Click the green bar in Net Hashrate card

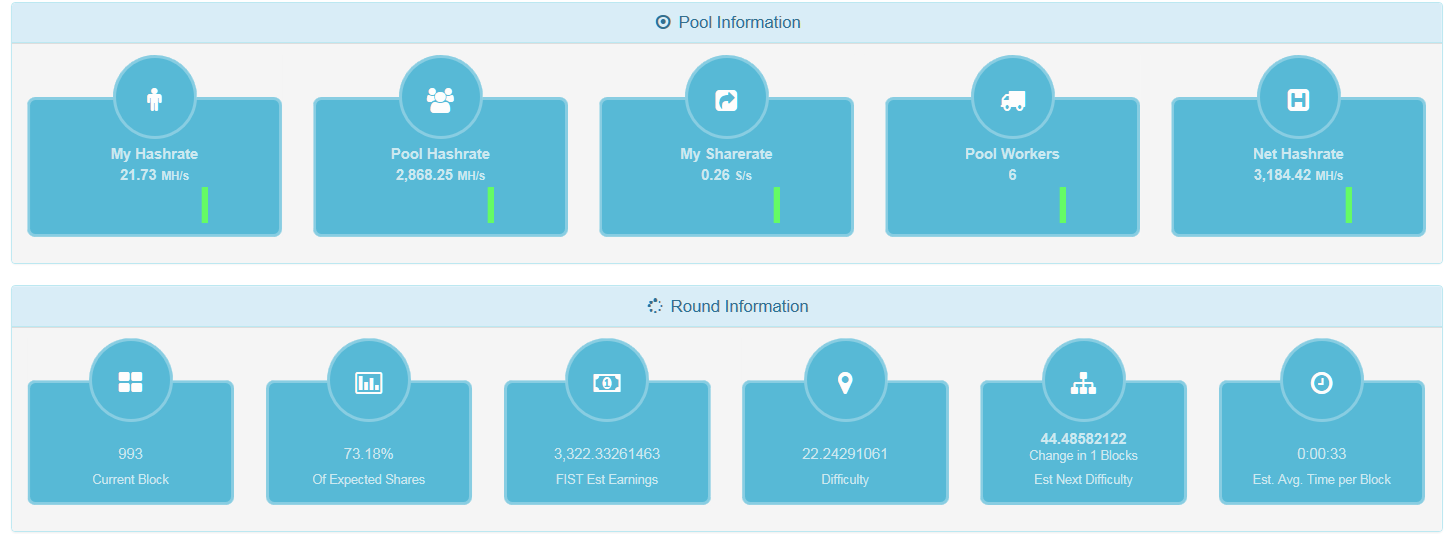point(1348,205)
